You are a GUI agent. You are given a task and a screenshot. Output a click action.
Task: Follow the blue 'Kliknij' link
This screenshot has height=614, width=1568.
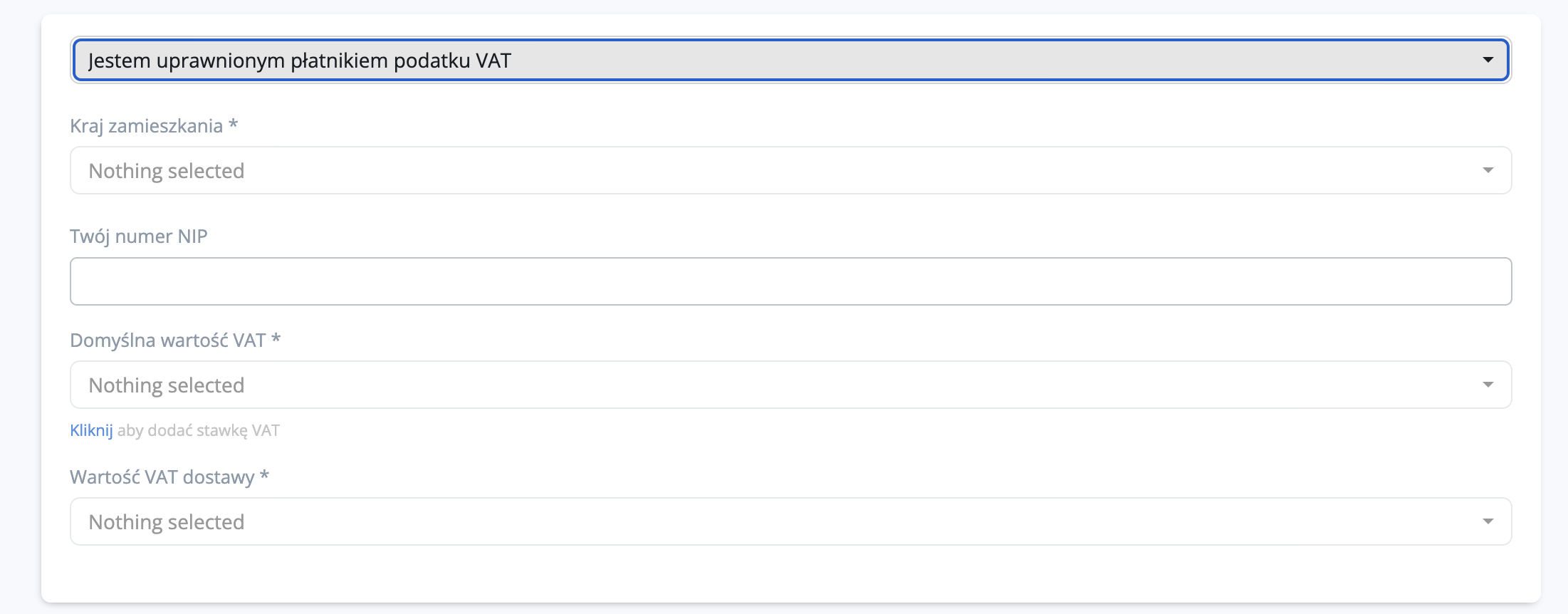(x=91, y=430)
